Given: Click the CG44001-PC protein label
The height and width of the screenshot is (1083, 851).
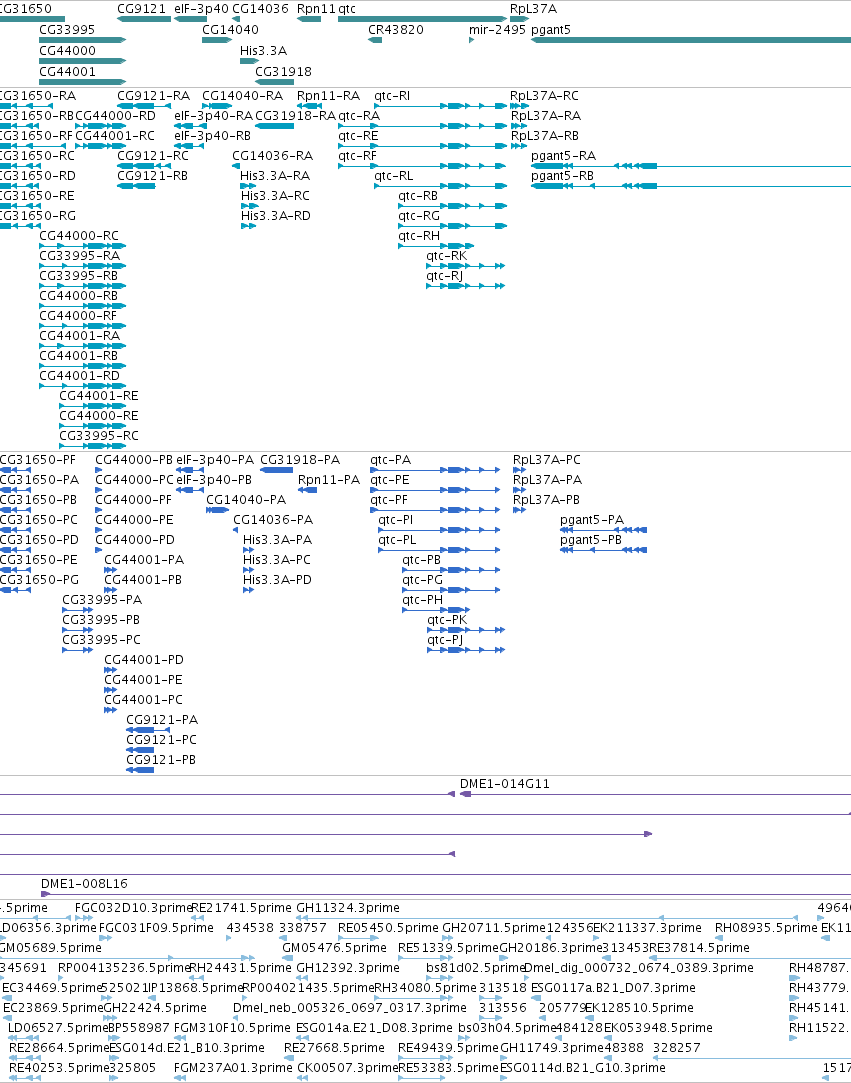Looking at the screenshot, I should (x=144, y=700).
